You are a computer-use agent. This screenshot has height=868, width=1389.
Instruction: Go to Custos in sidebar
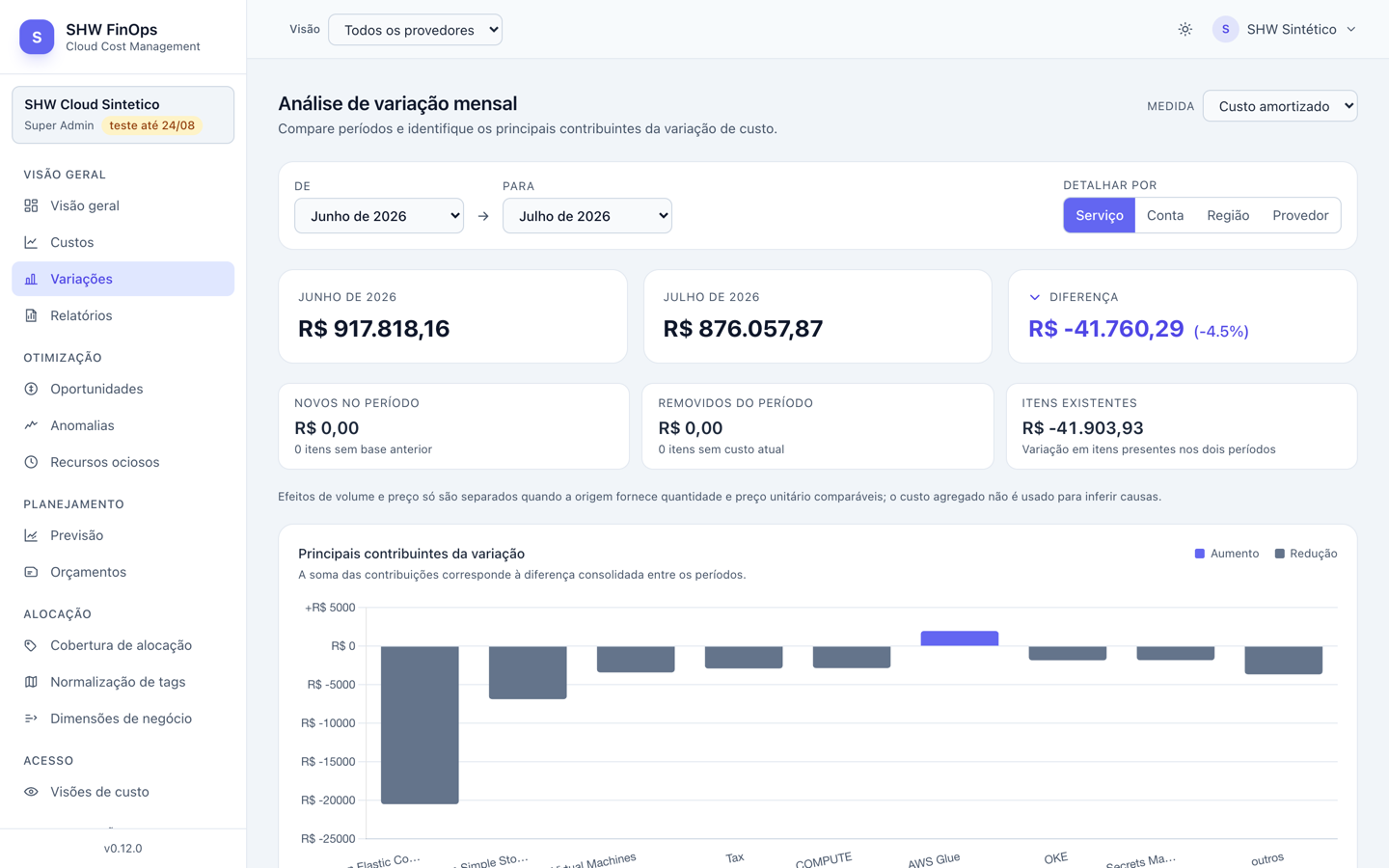click(123, 242)
